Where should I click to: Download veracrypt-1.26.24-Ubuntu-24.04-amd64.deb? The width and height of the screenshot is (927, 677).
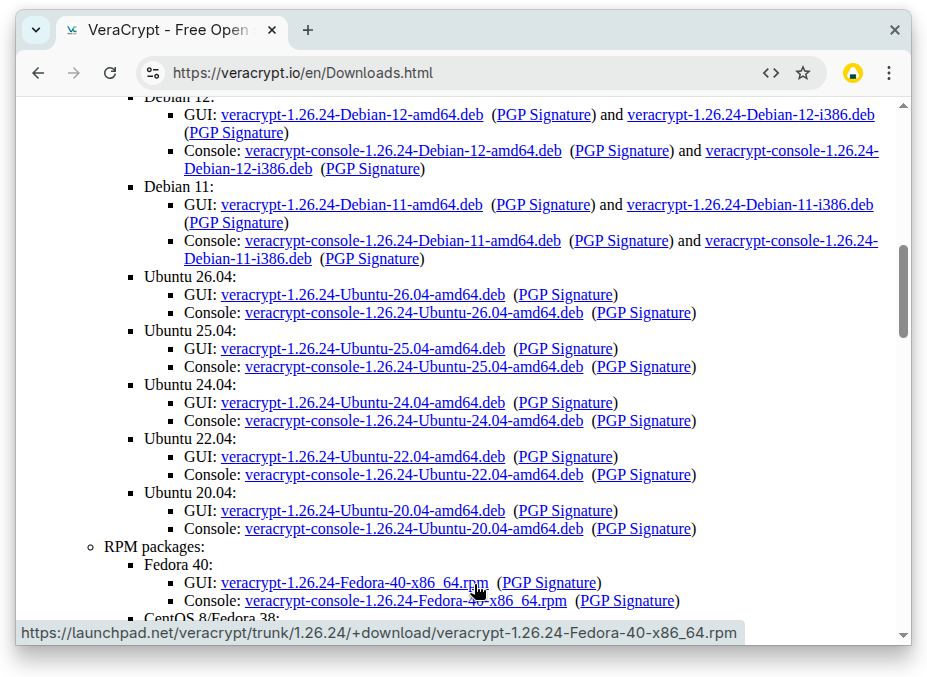(363, 403)
